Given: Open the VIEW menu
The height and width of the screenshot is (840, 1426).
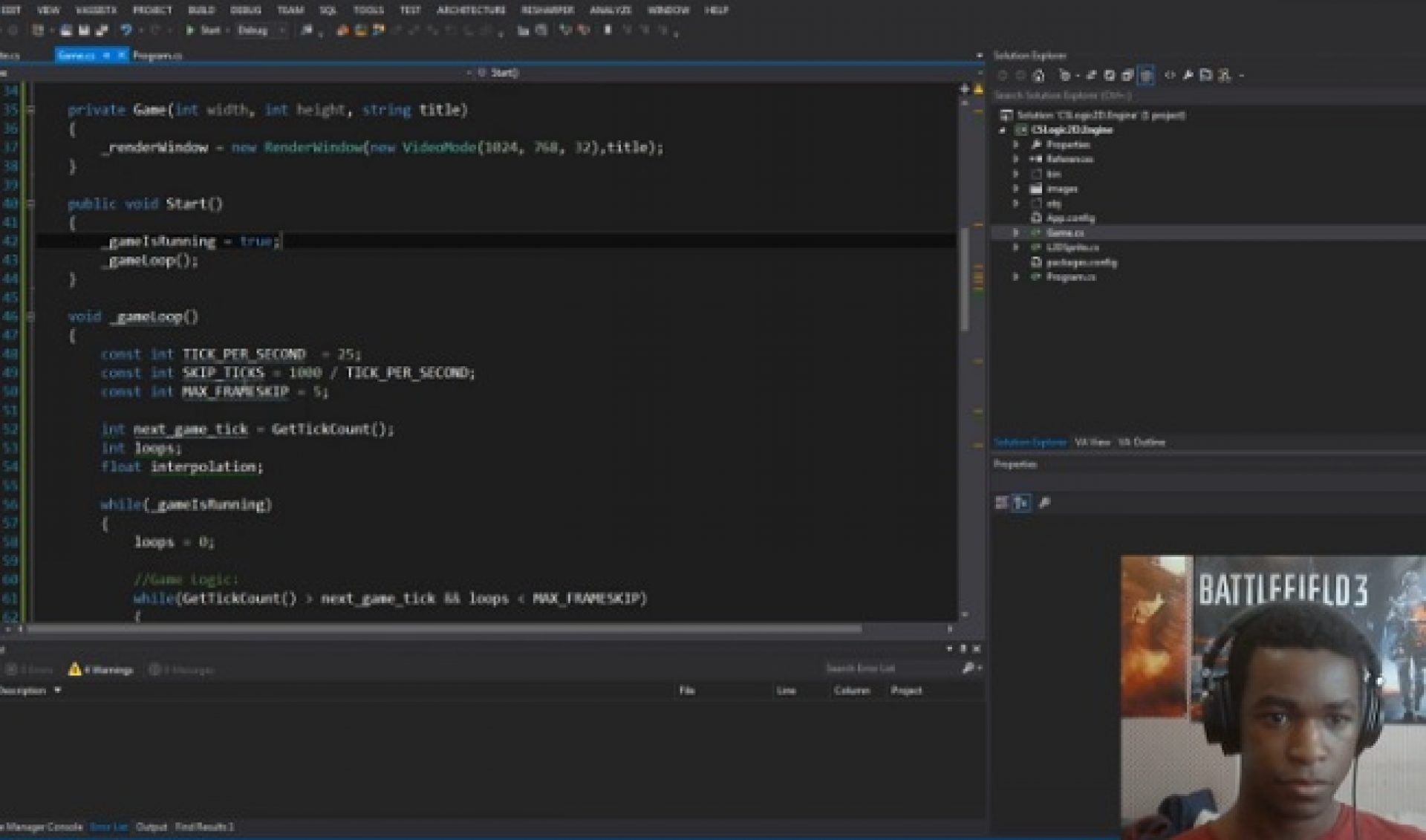Looking at the screenshot, I should click(48, 10).
